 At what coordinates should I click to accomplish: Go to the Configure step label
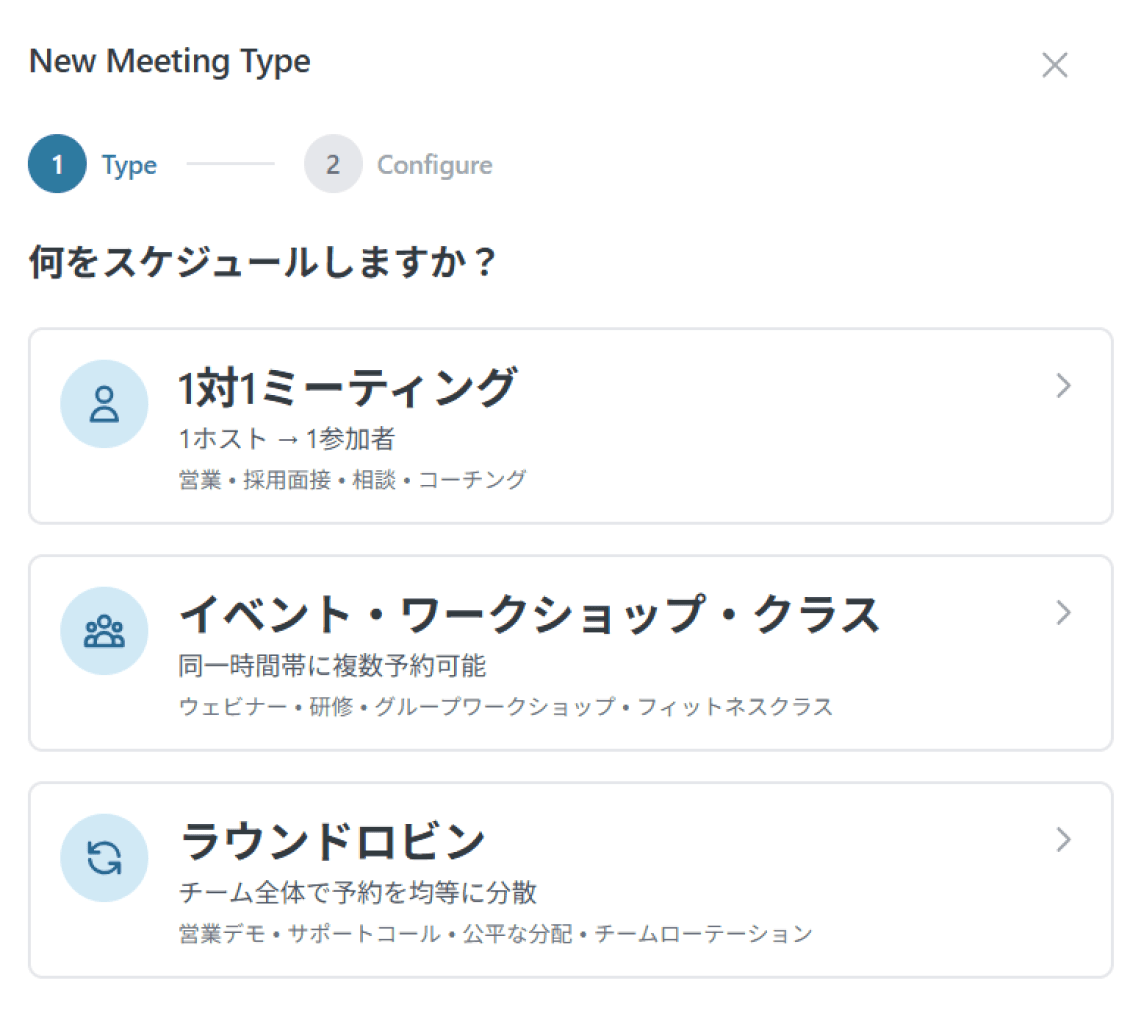[x=434, y=165]
